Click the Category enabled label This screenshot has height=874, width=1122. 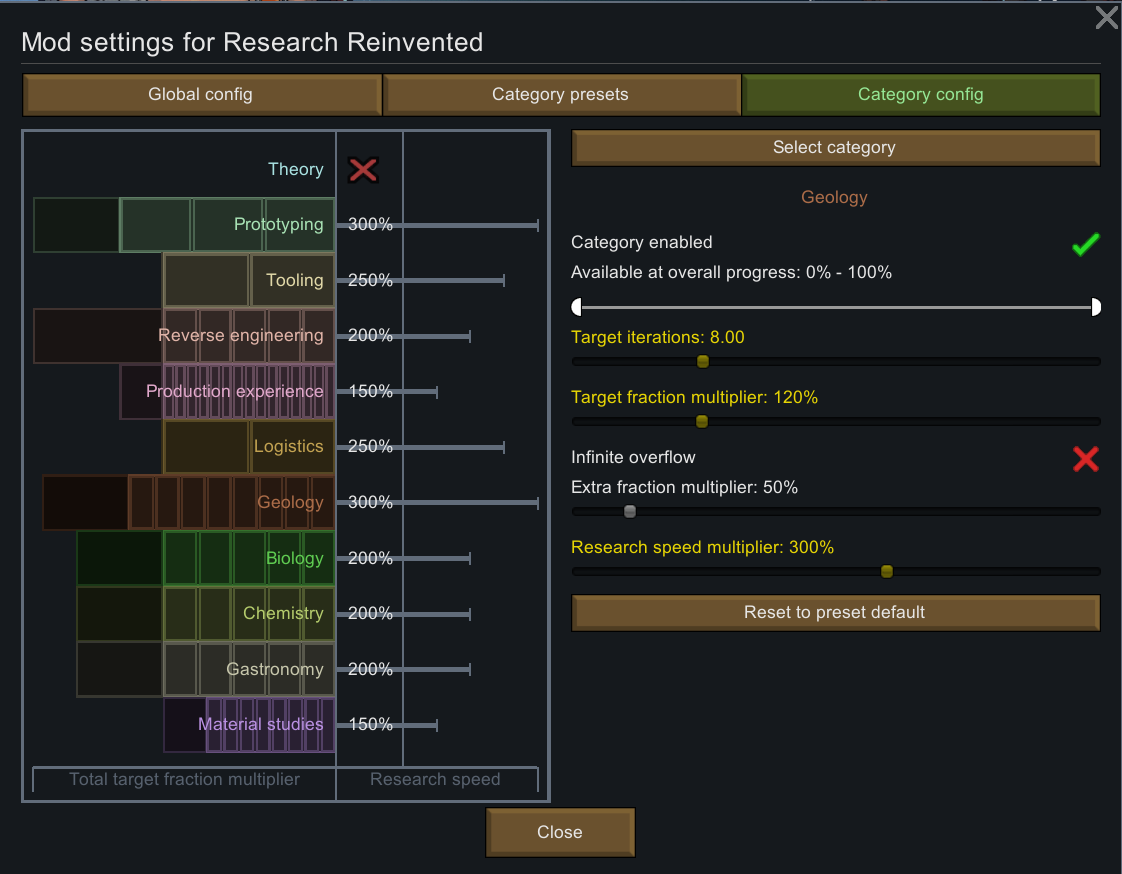642,243
